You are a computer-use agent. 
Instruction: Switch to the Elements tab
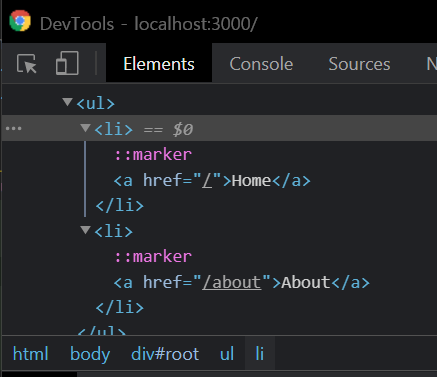(x=159, y=64)
